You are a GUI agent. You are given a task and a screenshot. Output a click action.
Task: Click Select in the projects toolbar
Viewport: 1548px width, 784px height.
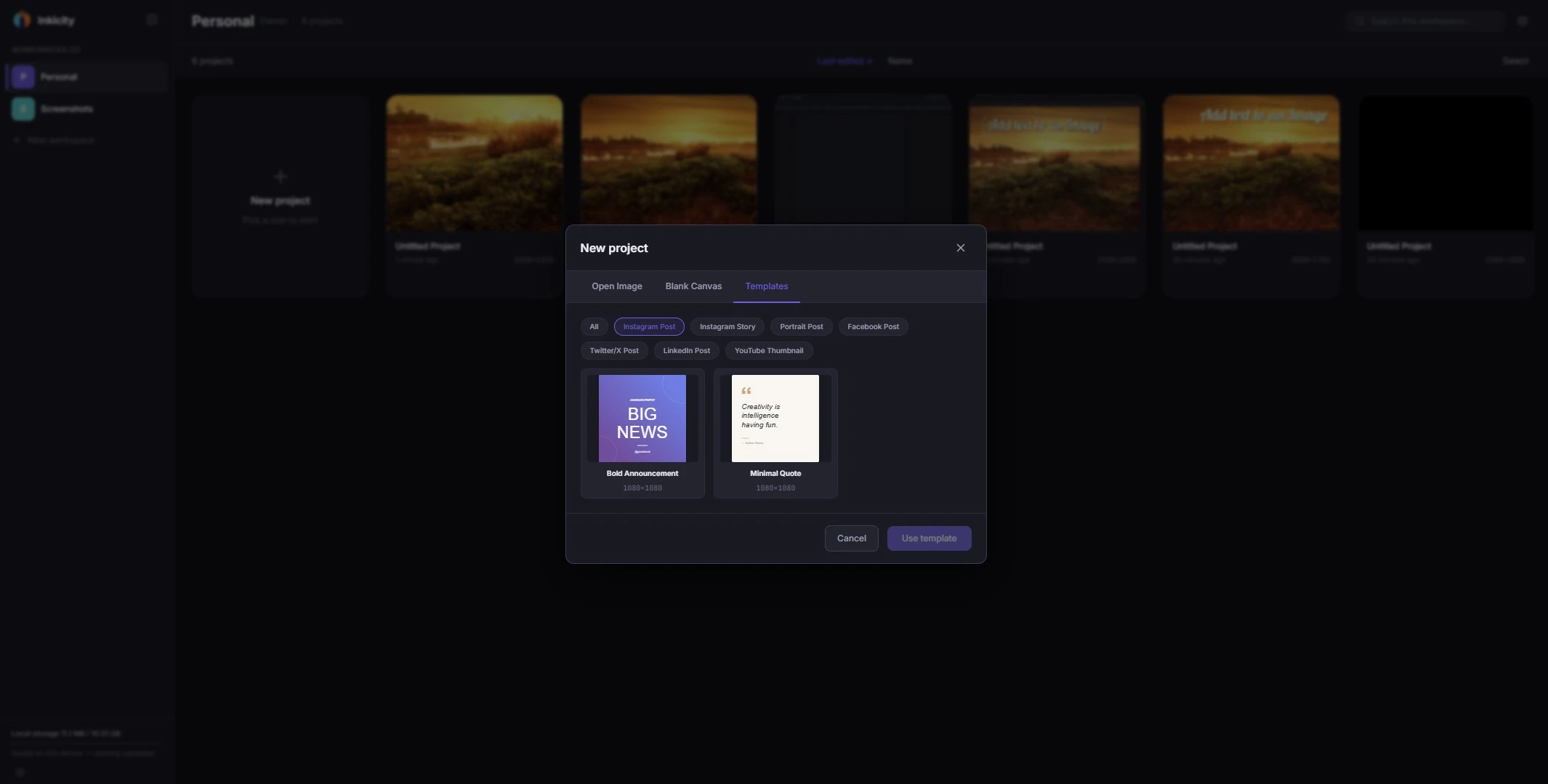click(1515, 61)
